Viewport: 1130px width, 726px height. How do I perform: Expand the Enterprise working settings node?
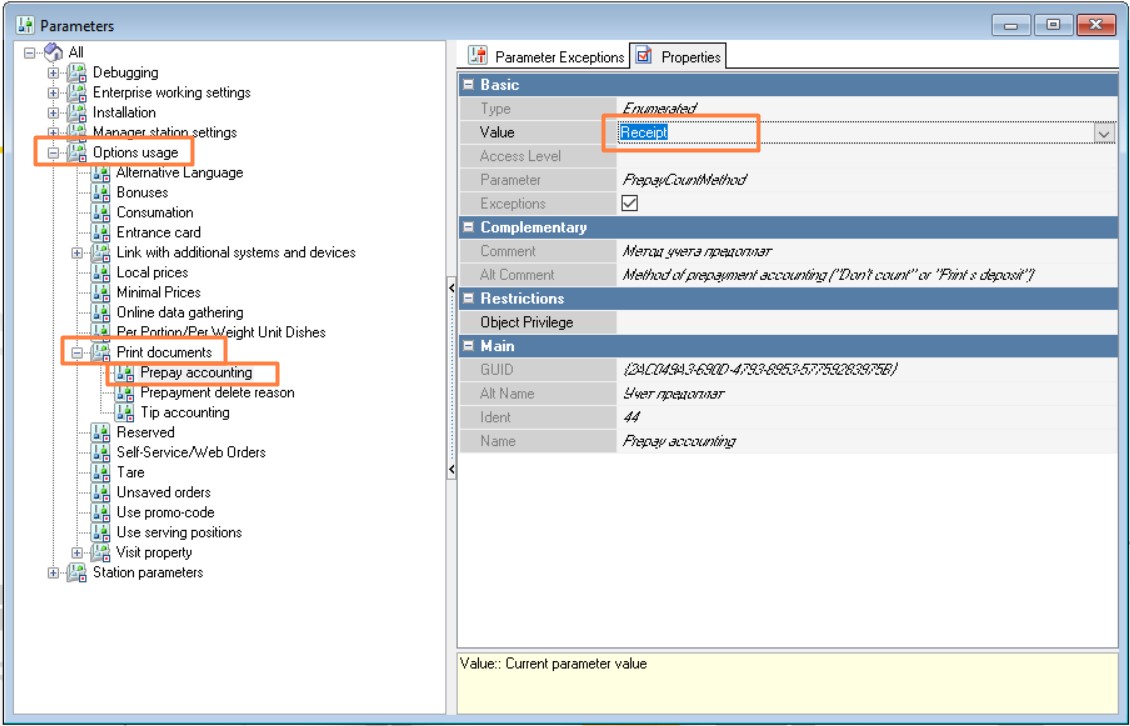pyautogui.click(x=53, y=93)
